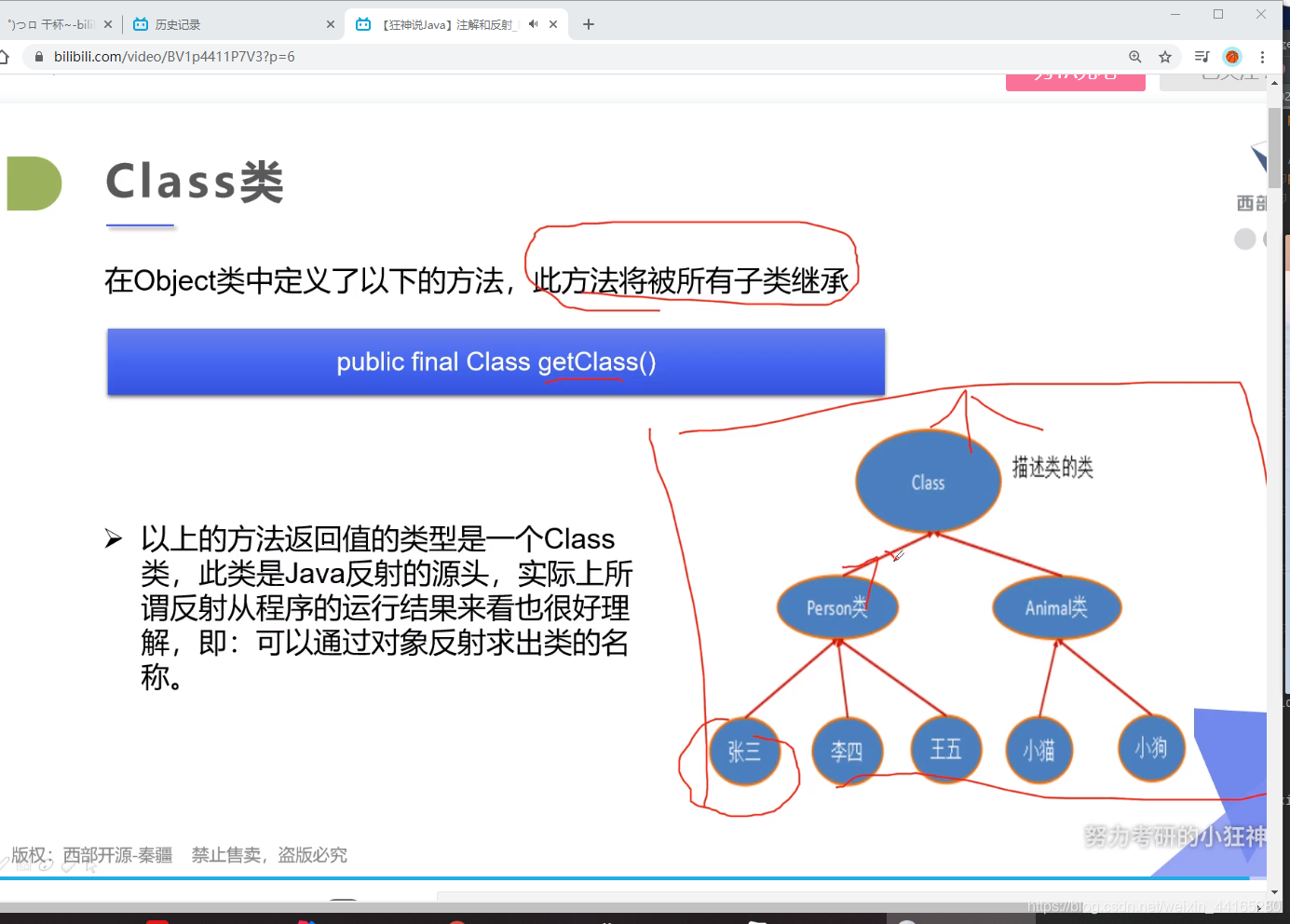Open Chrome's three-dot menu
This screenshot has width=1290, height=924.
click(x=1263, y=57)
